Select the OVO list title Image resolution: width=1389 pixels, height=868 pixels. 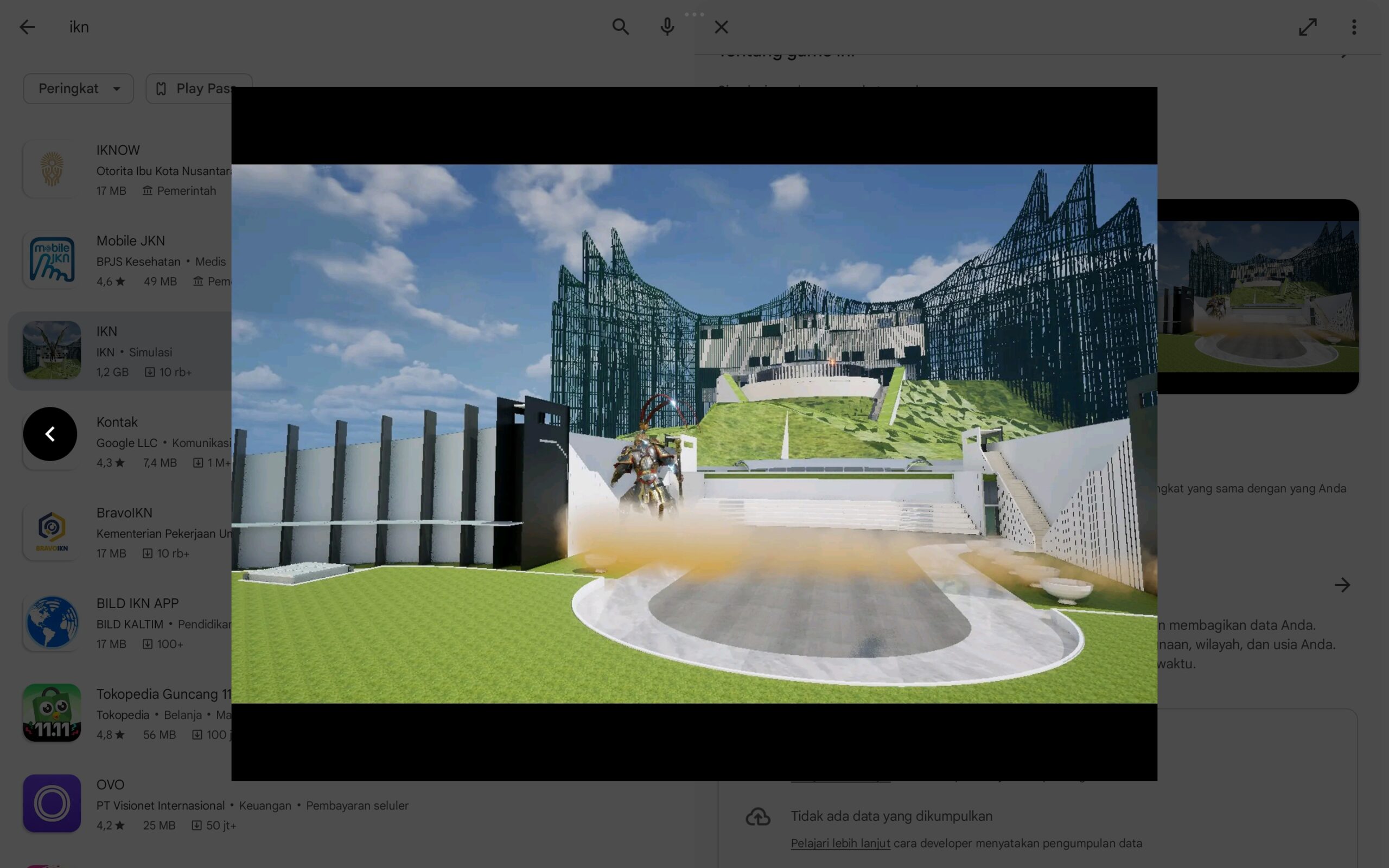click(110, 785)
